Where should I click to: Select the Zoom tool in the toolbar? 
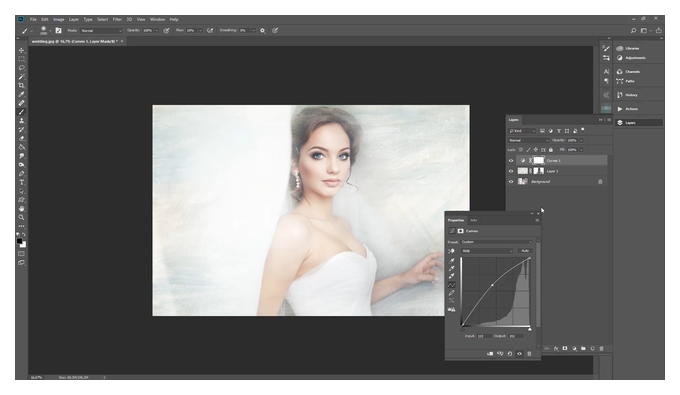pyautogui.click(x=21, y=217)
